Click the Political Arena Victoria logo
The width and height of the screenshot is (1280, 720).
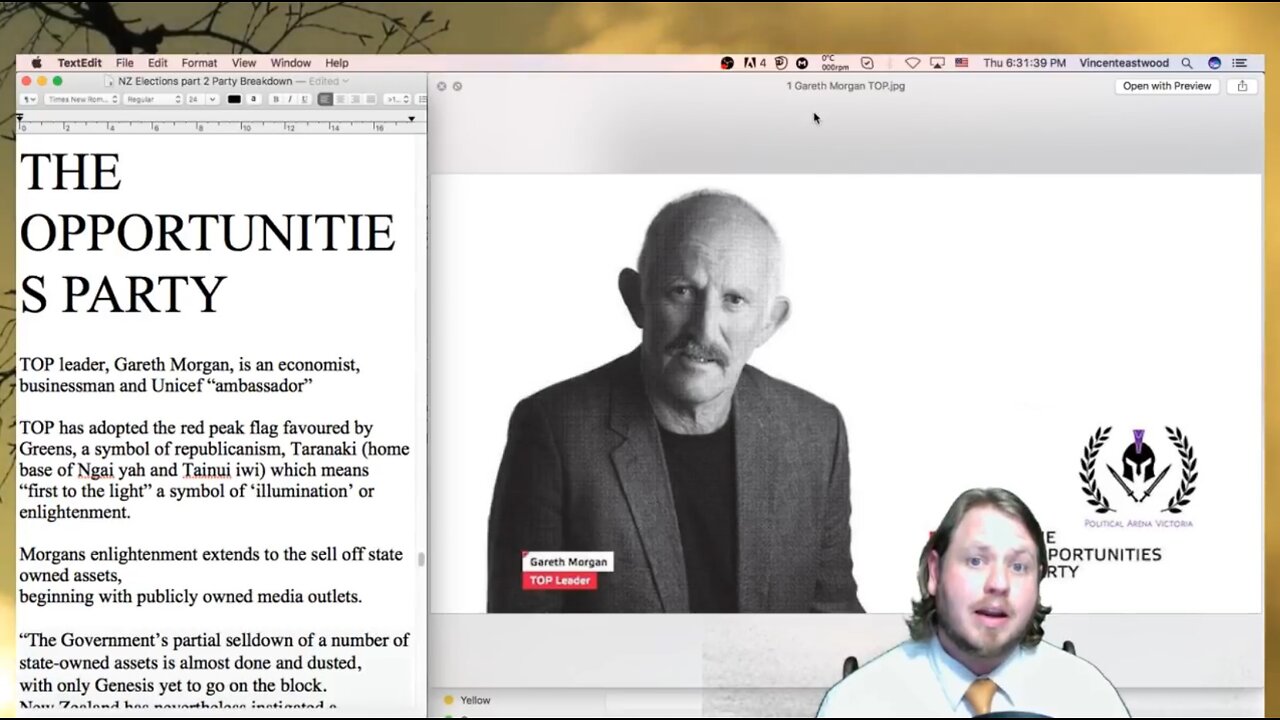pos(1138,477)
